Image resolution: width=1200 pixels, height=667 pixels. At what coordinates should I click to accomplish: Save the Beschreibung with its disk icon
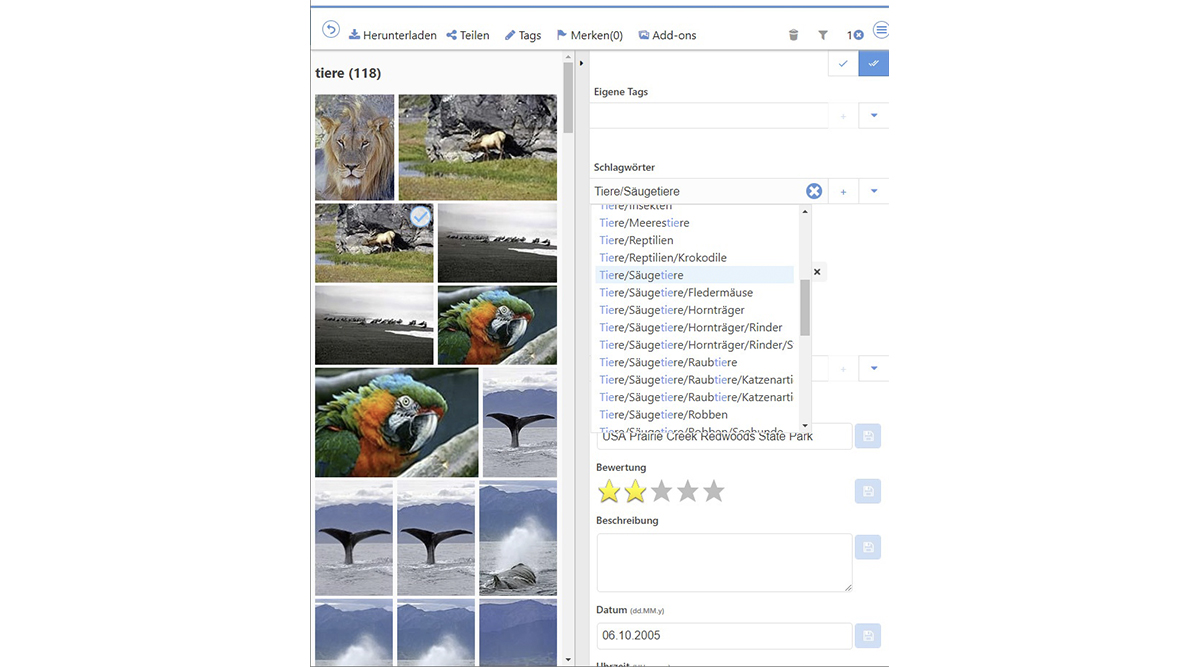(868, 547)
